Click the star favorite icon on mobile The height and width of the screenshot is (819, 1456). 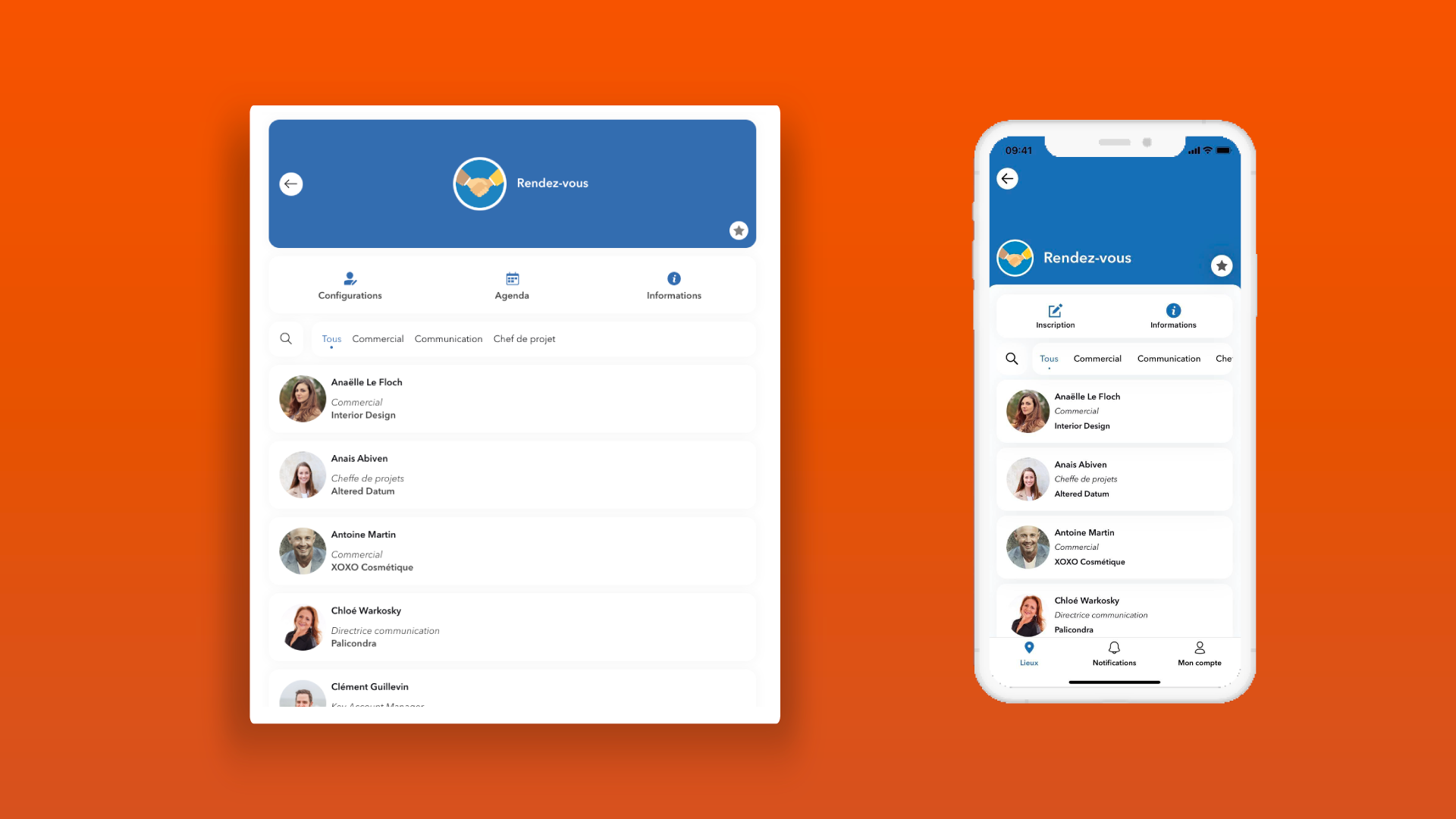1221,265
